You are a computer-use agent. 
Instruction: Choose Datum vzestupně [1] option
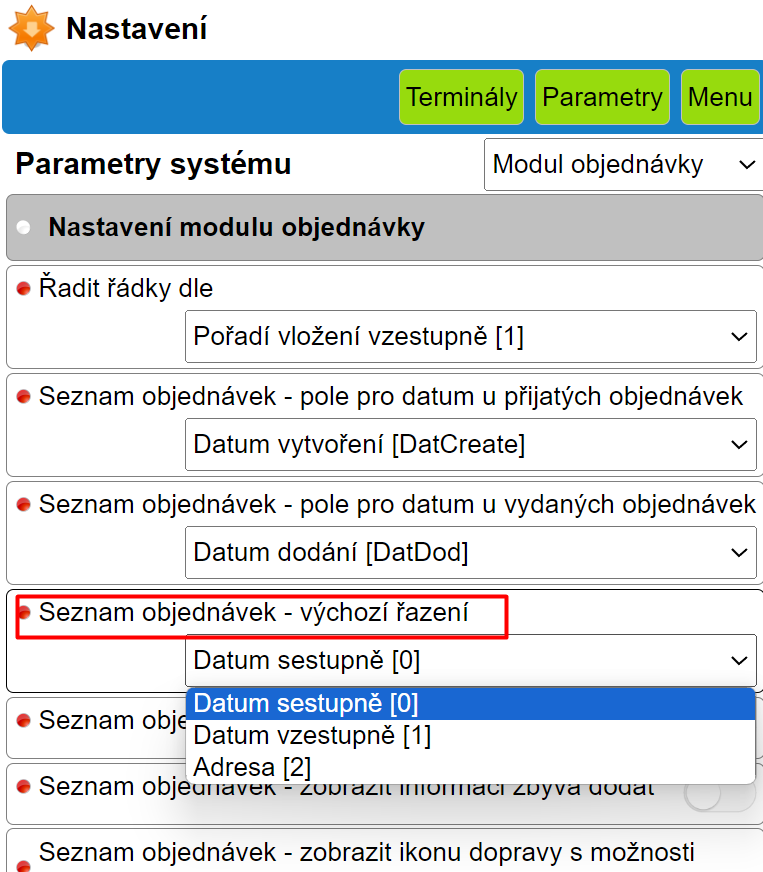point(470,736)
